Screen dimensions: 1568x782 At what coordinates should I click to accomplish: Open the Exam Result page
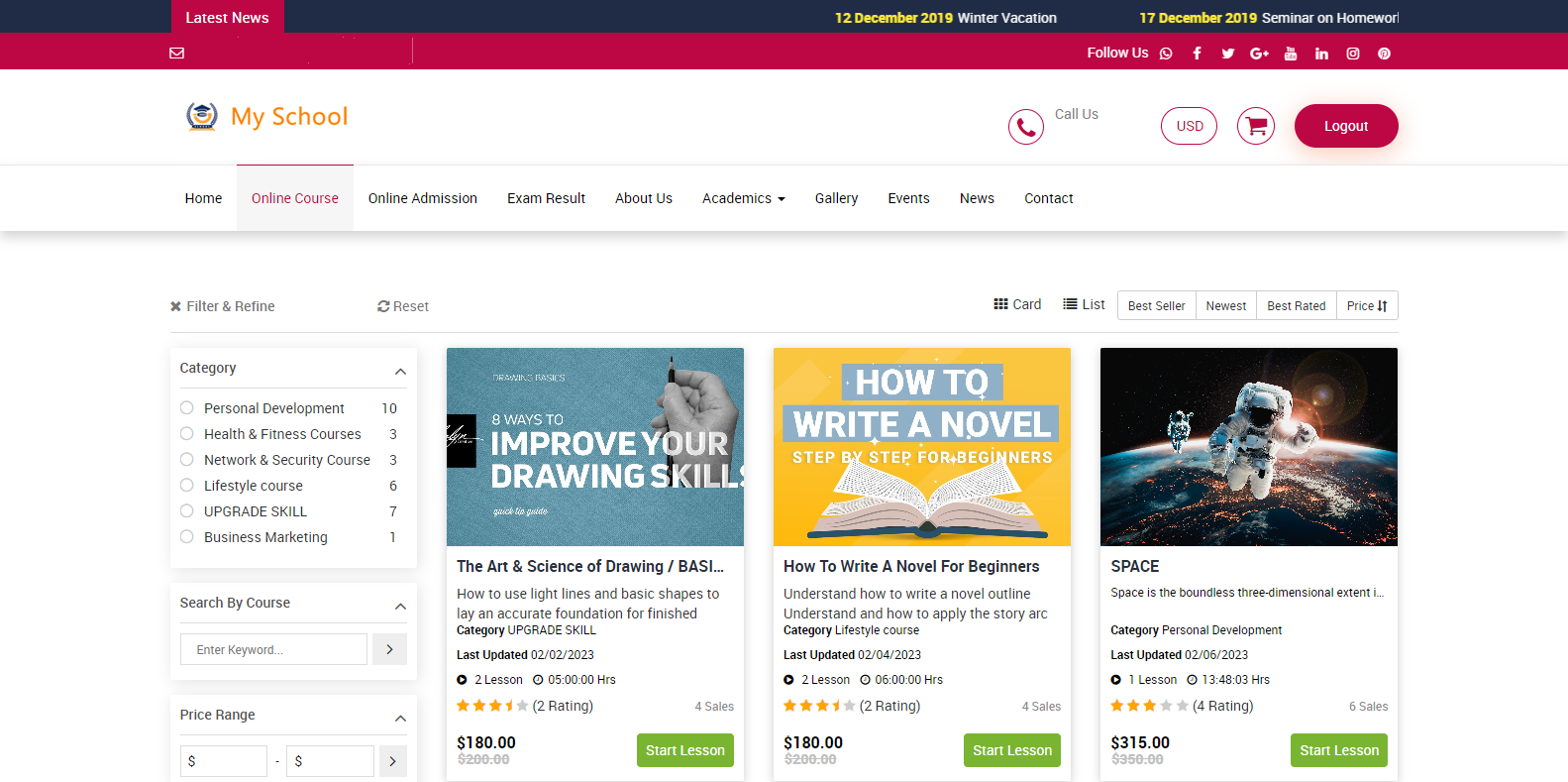pyautogui.click(x=546, y=198)
